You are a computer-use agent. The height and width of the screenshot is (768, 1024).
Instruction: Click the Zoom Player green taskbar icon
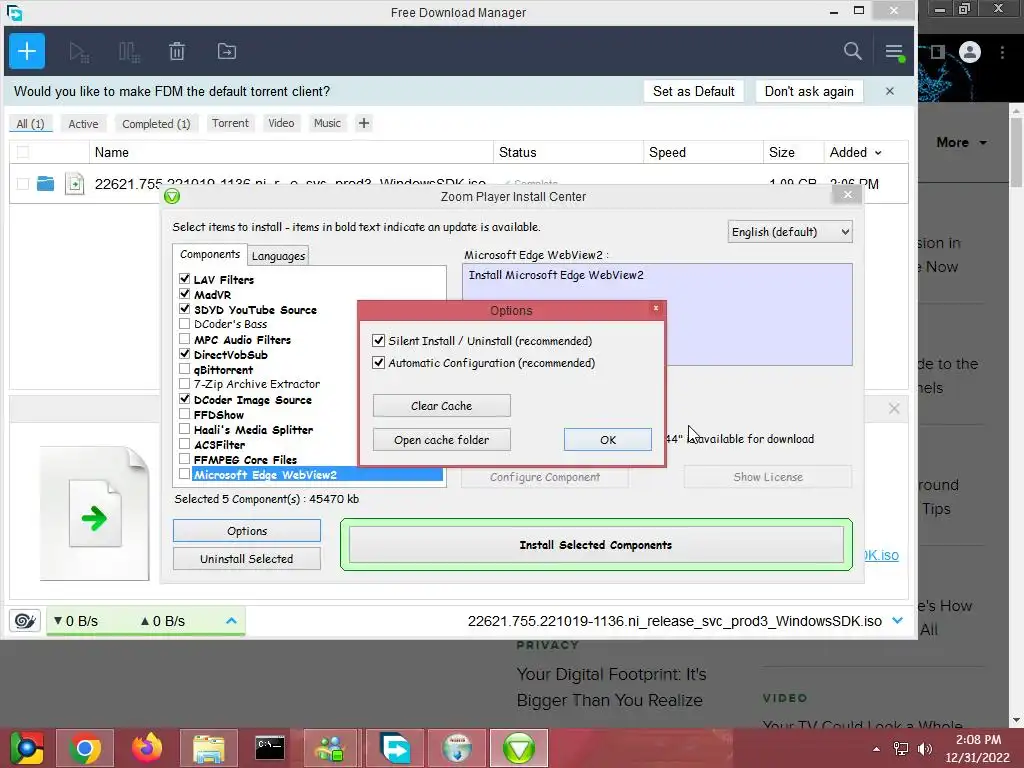click(519, 748)
